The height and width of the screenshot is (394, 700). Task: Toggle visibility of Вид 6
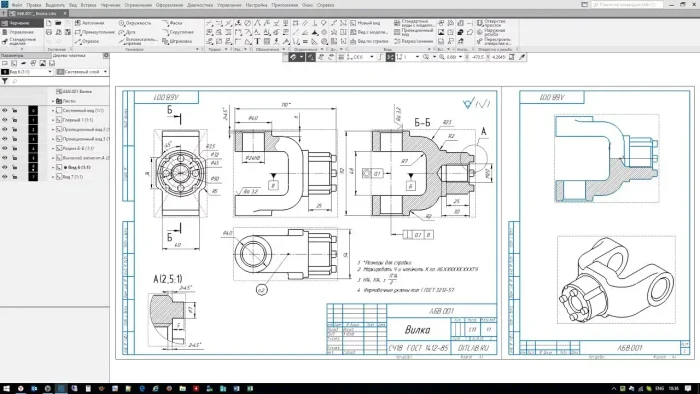pos(5,167)
